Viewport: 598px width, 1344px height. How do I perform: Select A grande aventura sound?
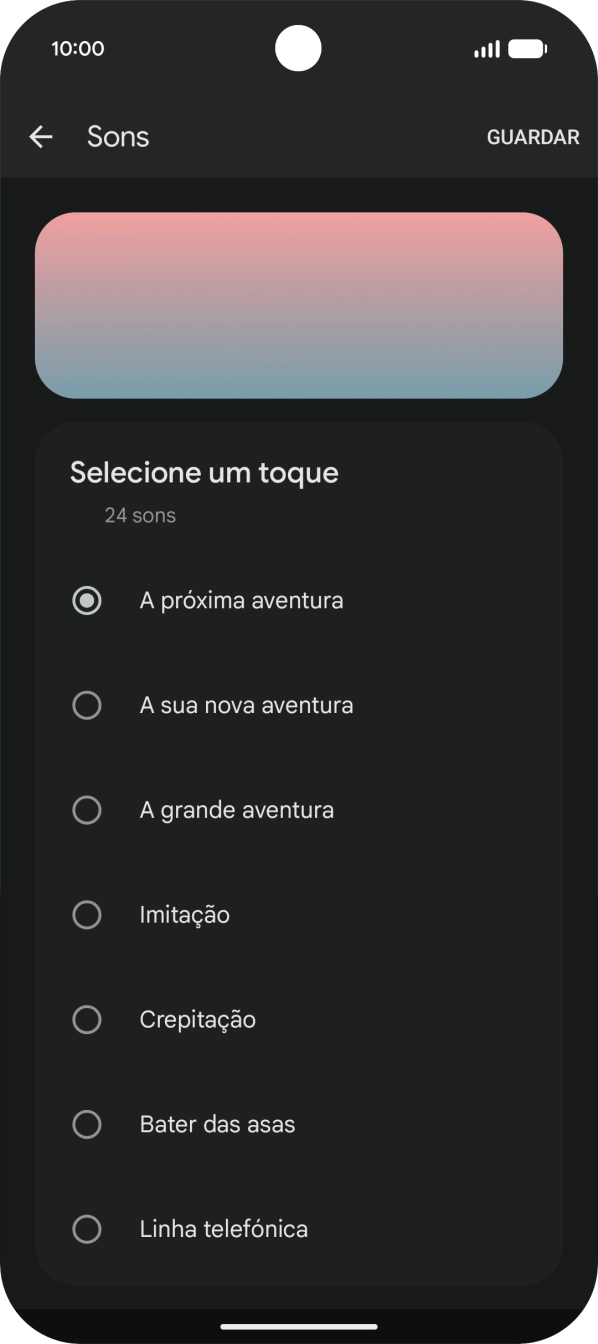[87, 810]
